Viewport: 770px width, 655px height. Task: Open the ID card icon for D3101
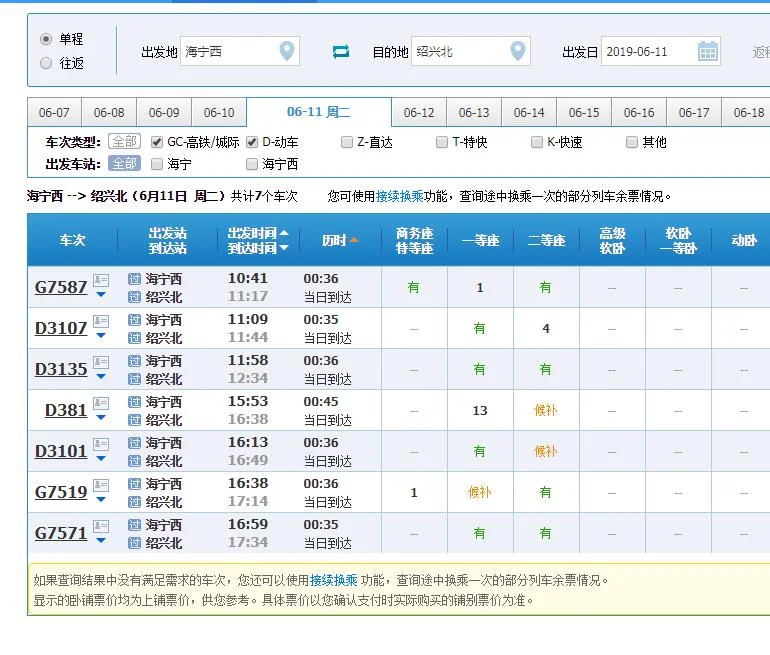pos(101,444)
